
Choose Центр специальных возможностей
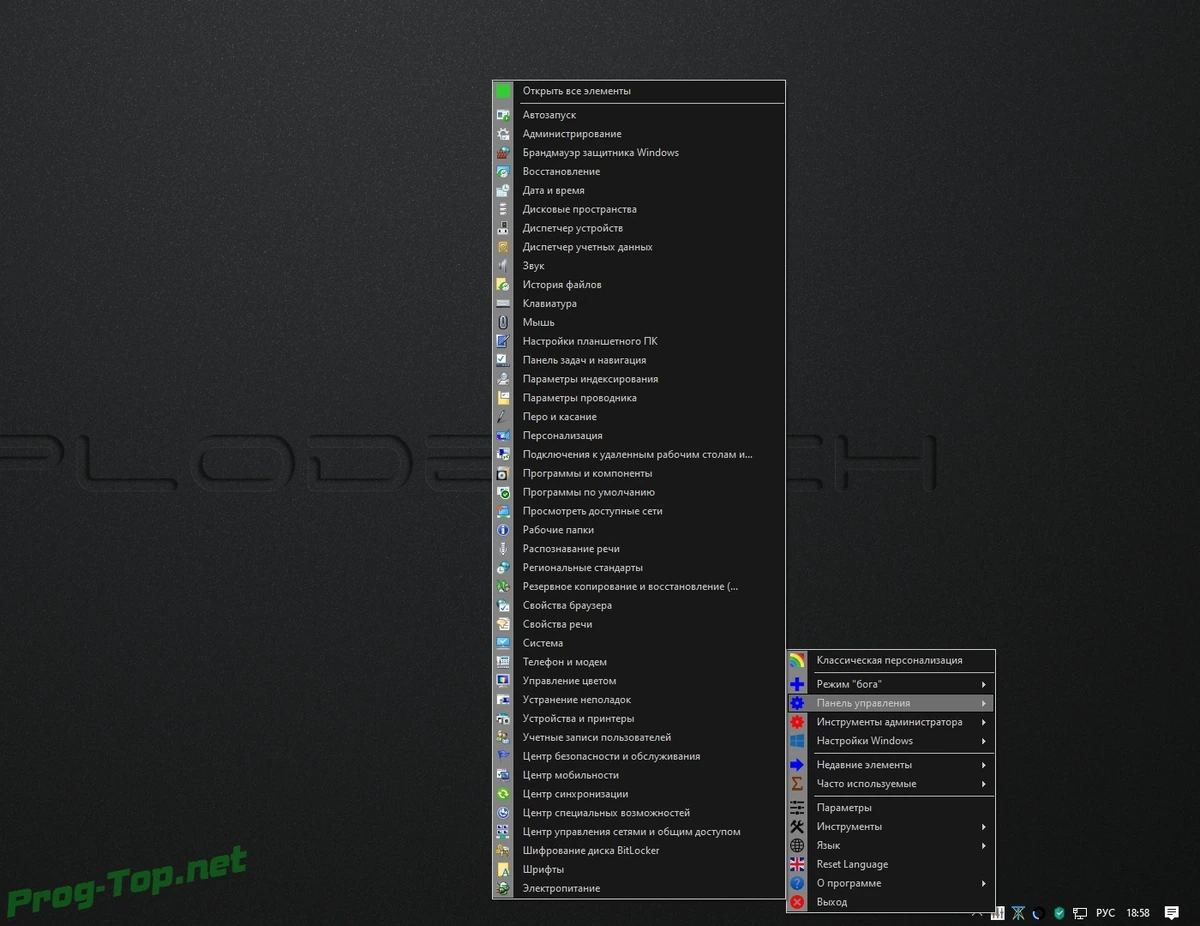pyautogui.click(x=639, y=813)
